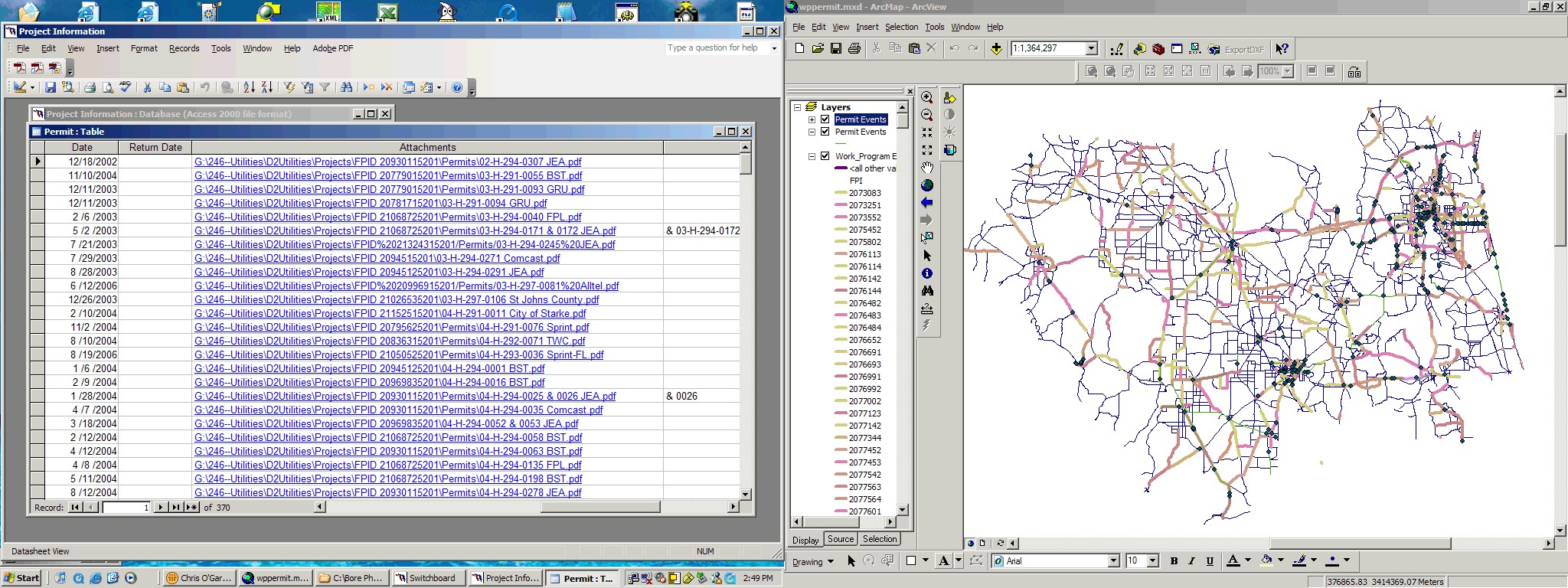Select ArcMap Zoom Out tool
The image size is (1568, 588).
pos(927,115)
